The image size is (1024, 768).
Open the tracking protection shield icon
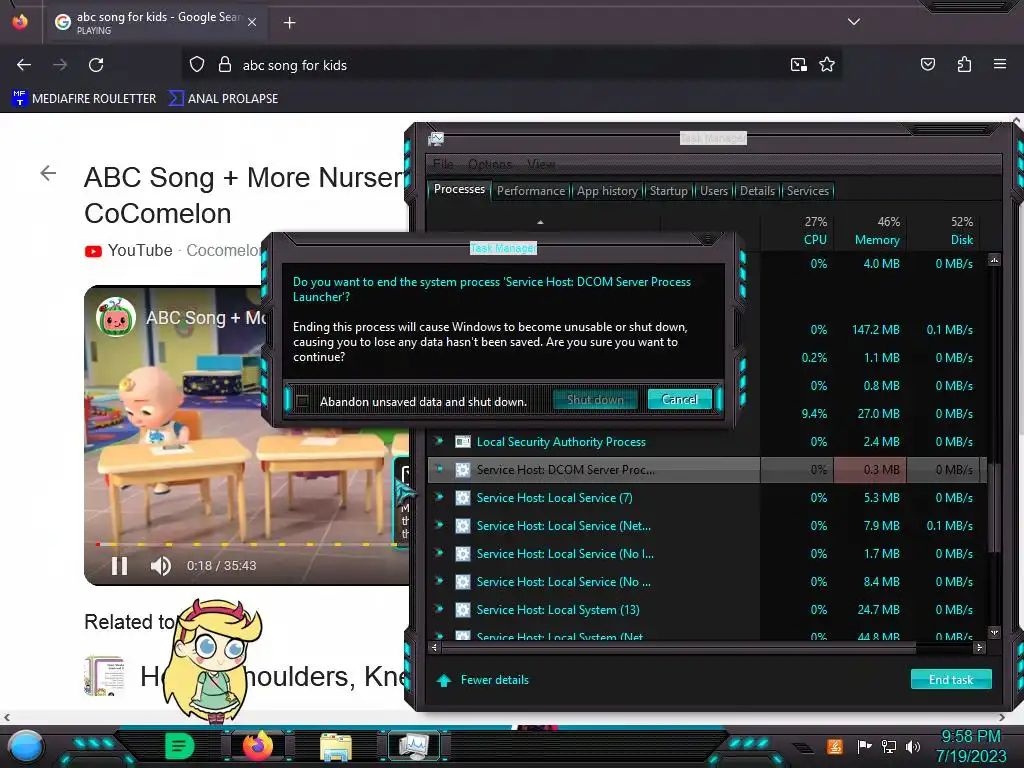(197, 65)
